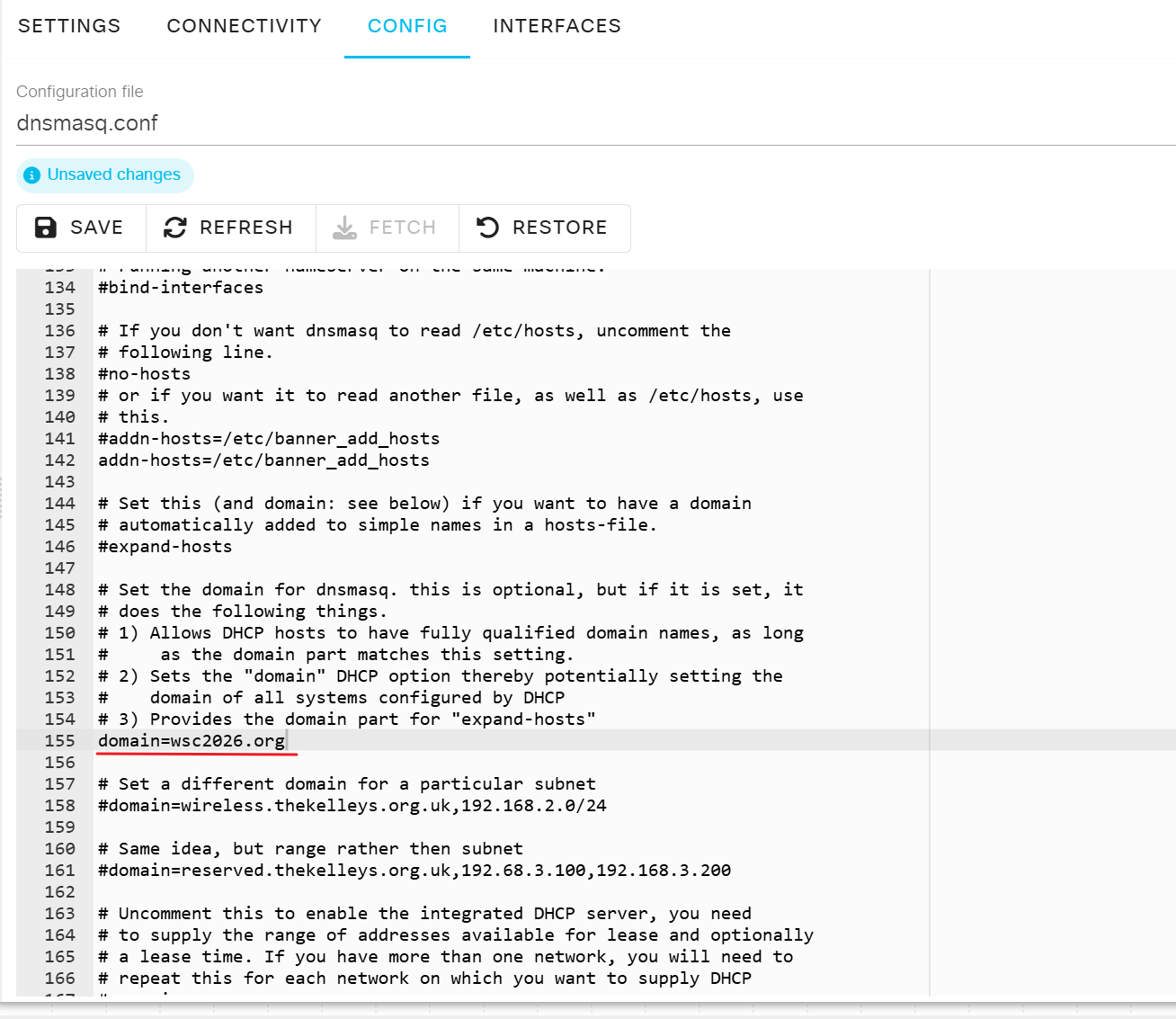Open the Settings tab
The height and width of the screenshot is (1019, 1176).
click(69, 26)
